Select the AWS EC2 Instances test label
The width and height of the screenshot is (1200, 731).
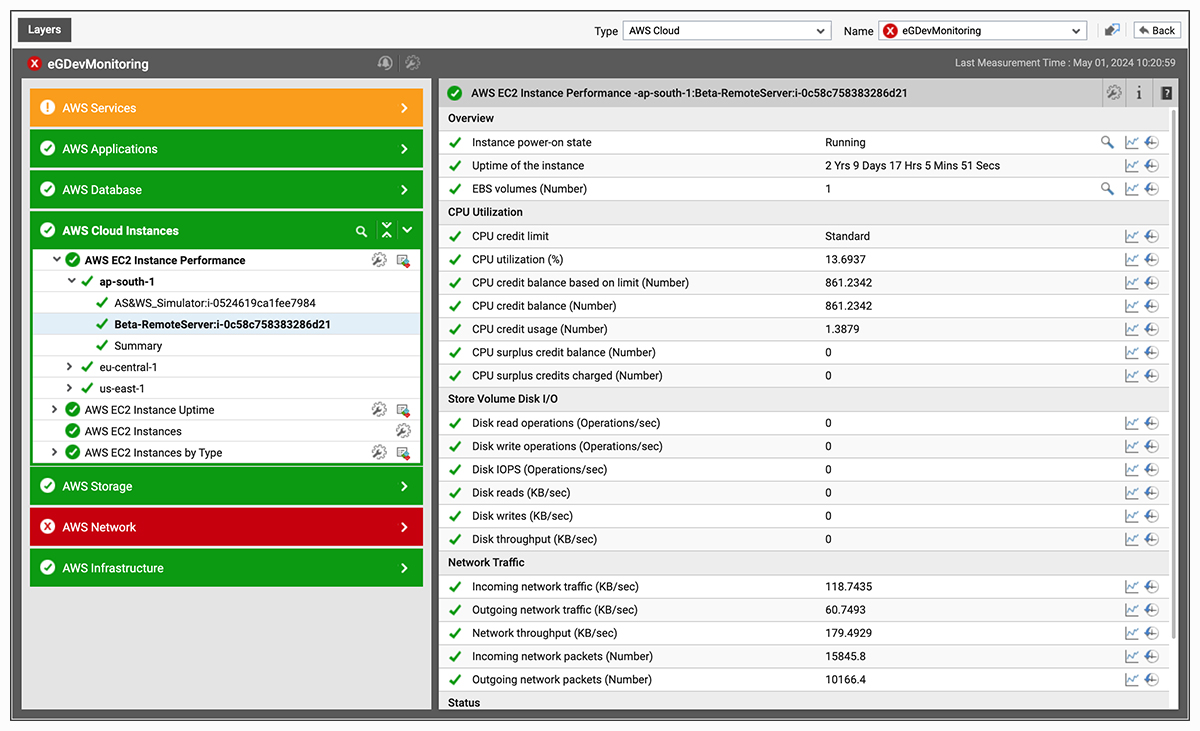click(133, 431)
